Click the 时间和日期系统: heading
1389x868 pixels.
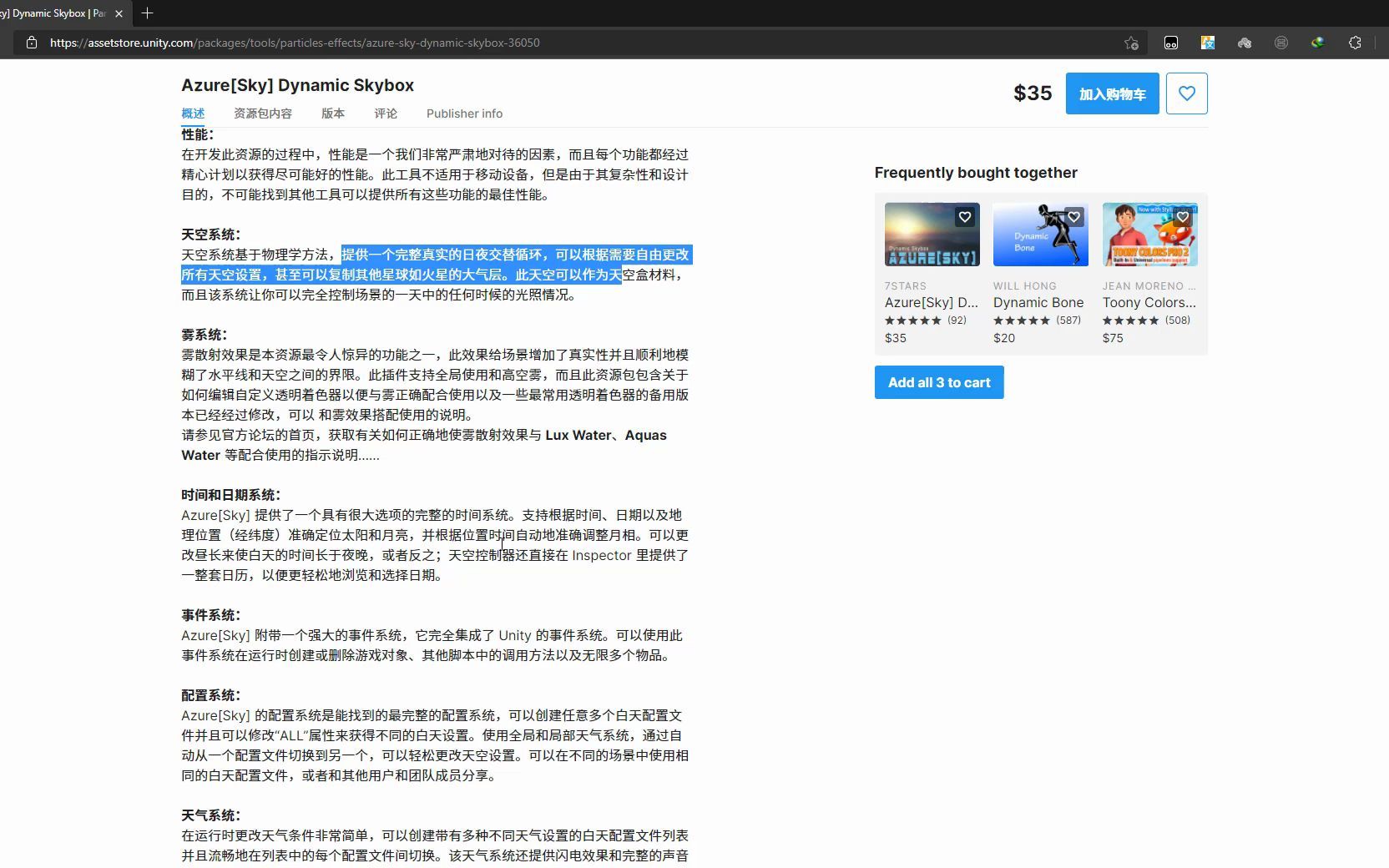coord(231,495)
